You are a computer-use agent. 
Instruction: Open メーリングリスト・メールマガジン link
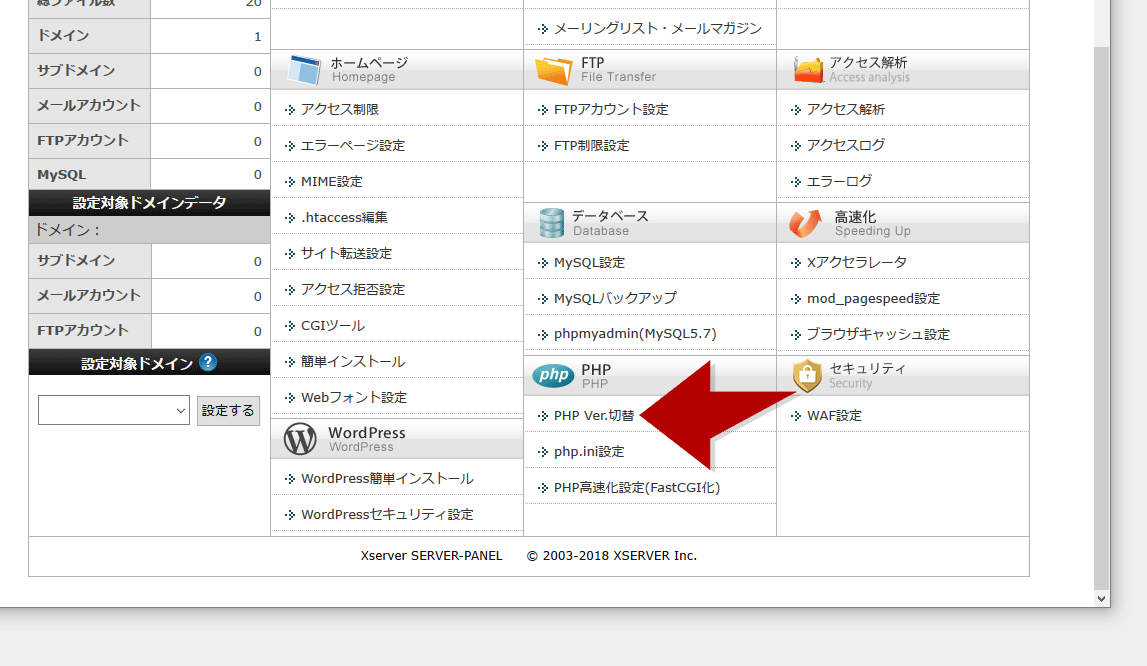pos(658,29)
